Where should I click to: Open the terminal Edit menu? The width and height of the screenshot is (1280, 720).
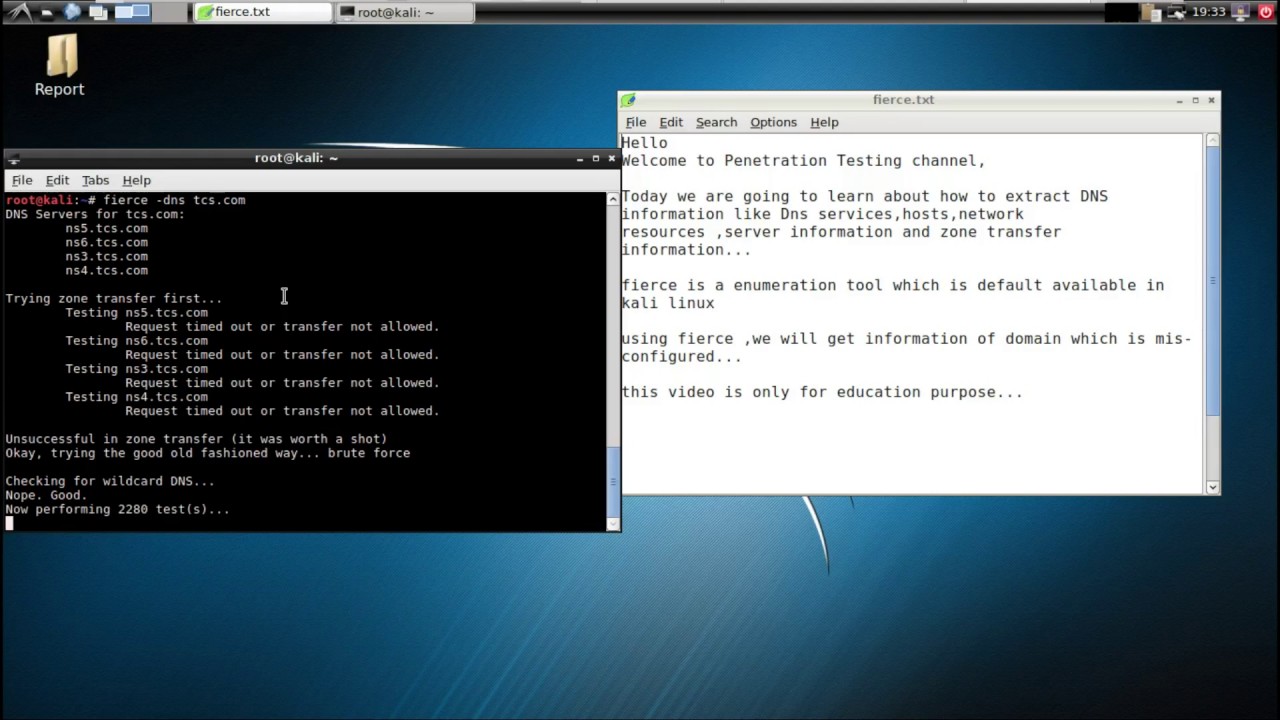click(57, 180)
